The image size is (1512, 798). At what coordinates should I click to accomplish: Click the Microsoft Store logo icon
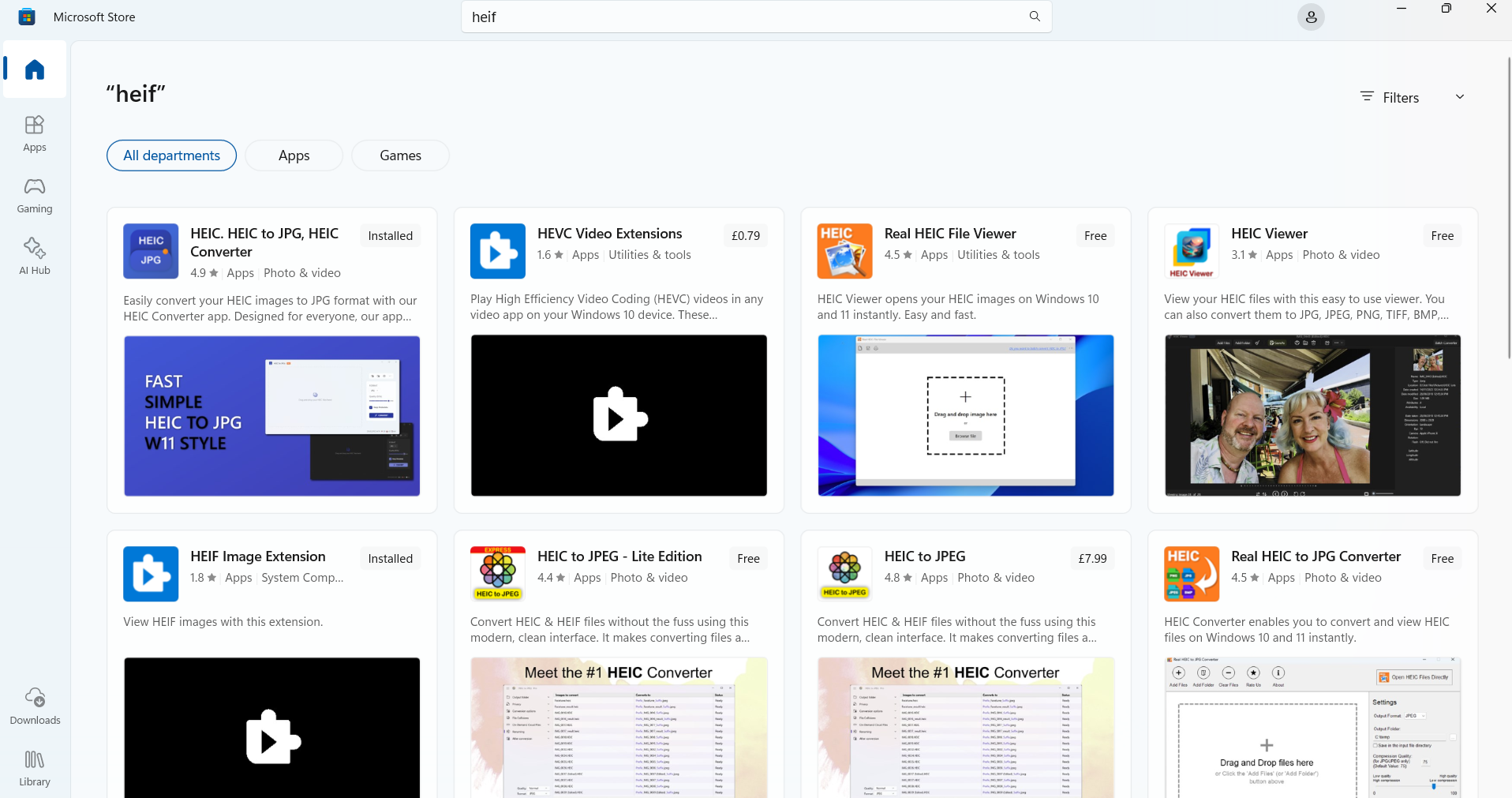point(27,17)
